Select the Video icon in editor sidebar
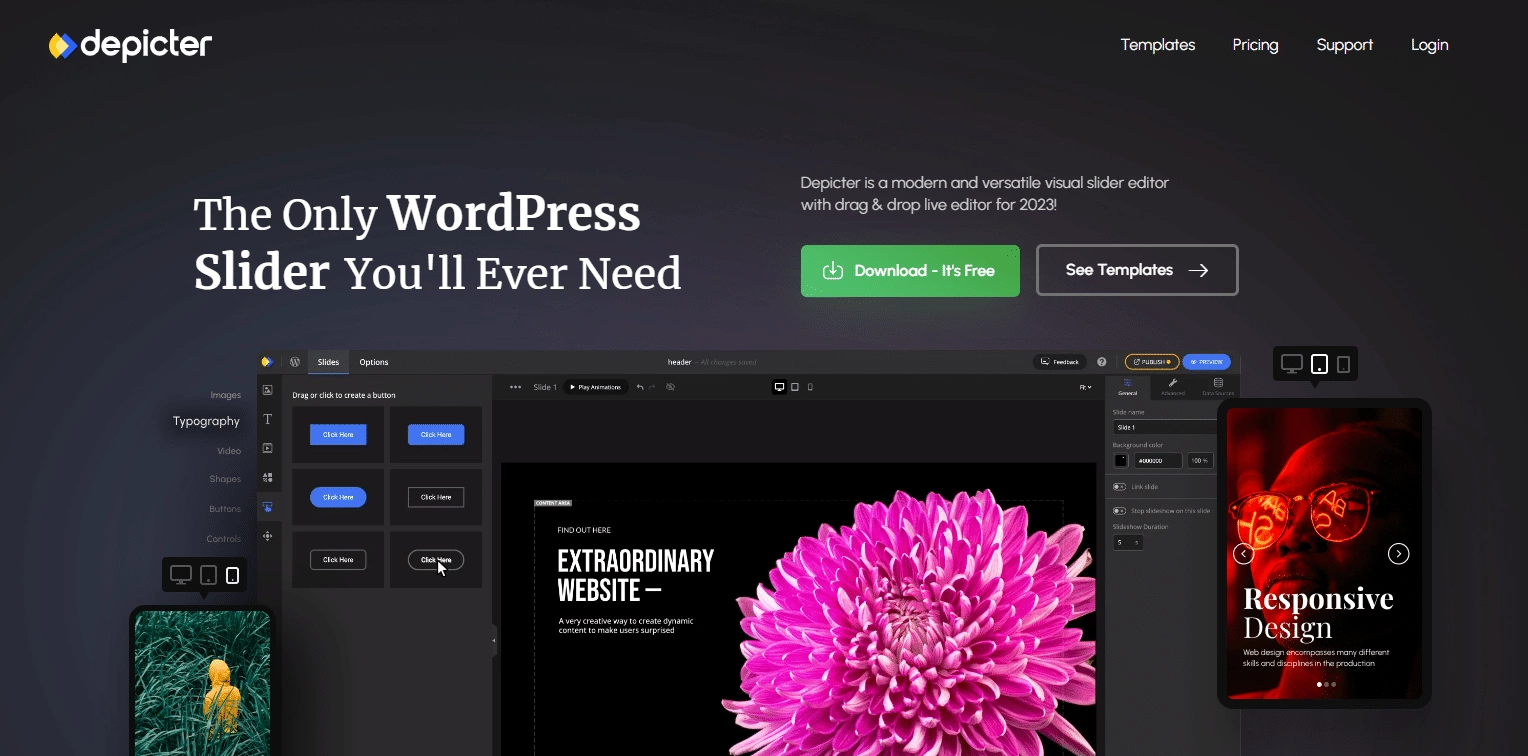Viewport: 1528px width, 756px height. tap(267, 448)
